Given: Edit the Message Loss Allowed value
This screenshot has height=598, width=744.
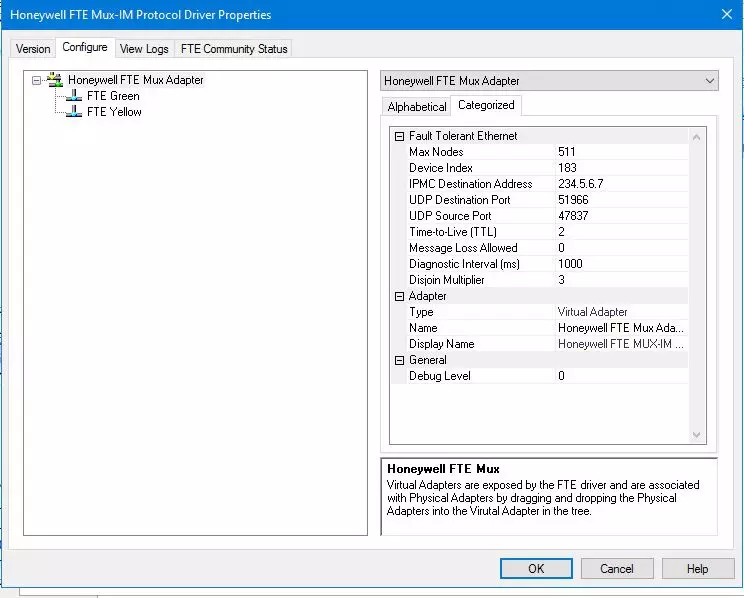Looking at the screenshot, I should [x=622, y=248].
